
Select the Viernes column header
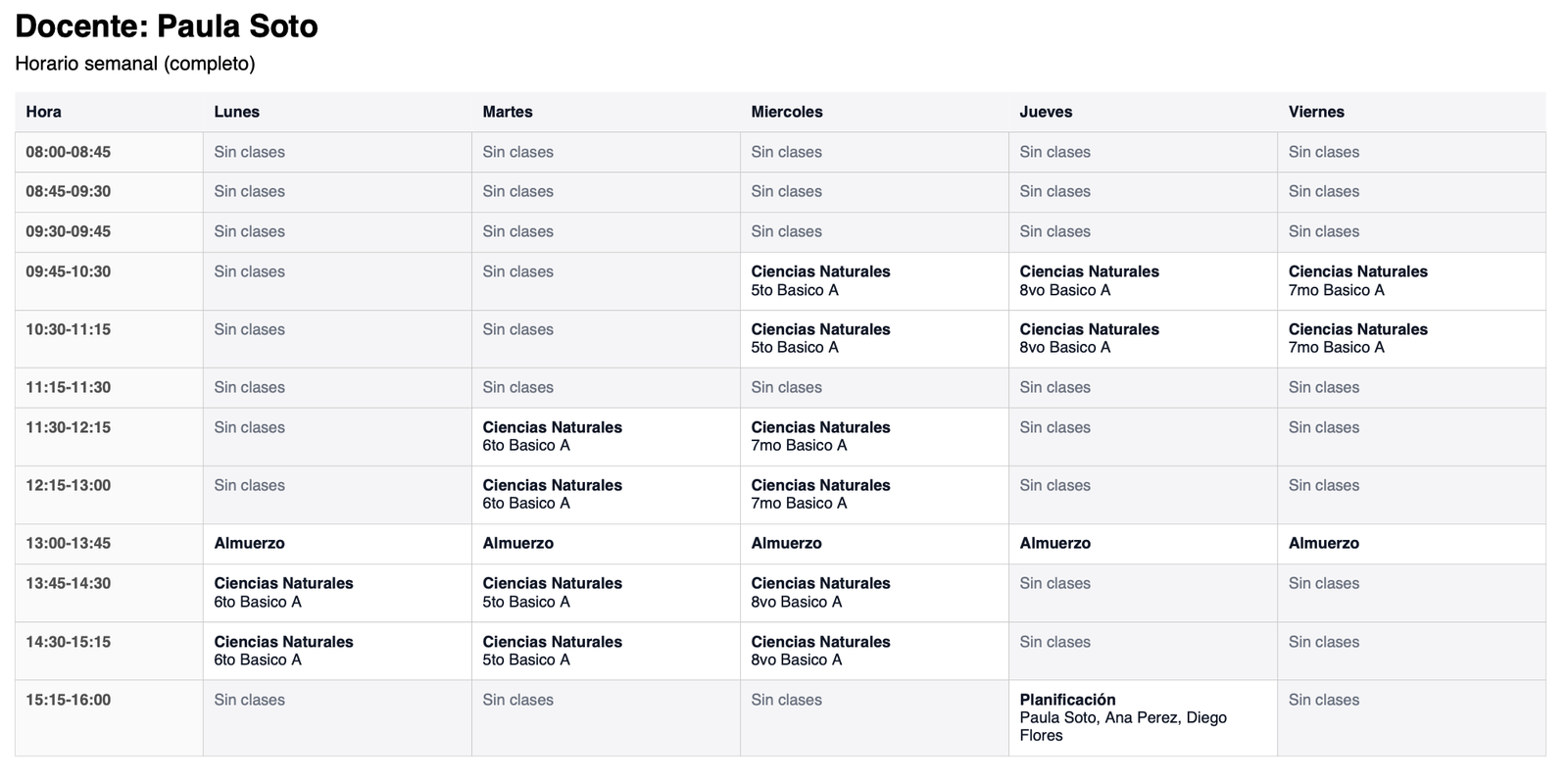pyautogui.click(x=1316, y=112)
